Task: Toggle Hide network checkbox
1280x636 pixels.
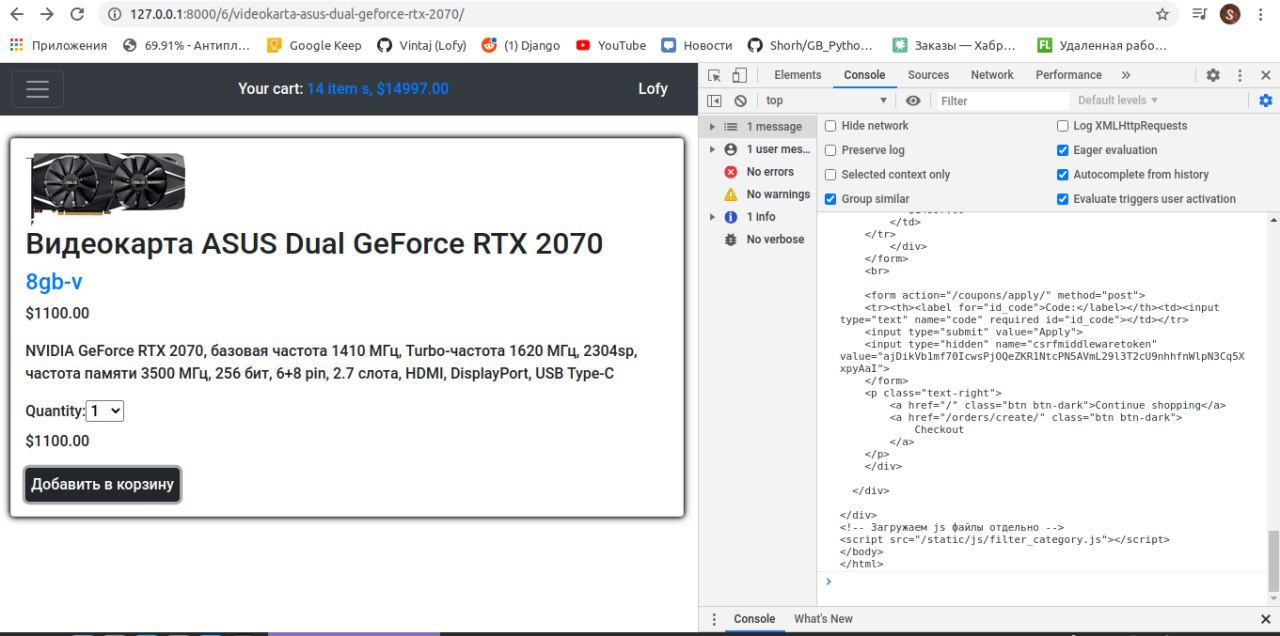Action: [830, 126]
